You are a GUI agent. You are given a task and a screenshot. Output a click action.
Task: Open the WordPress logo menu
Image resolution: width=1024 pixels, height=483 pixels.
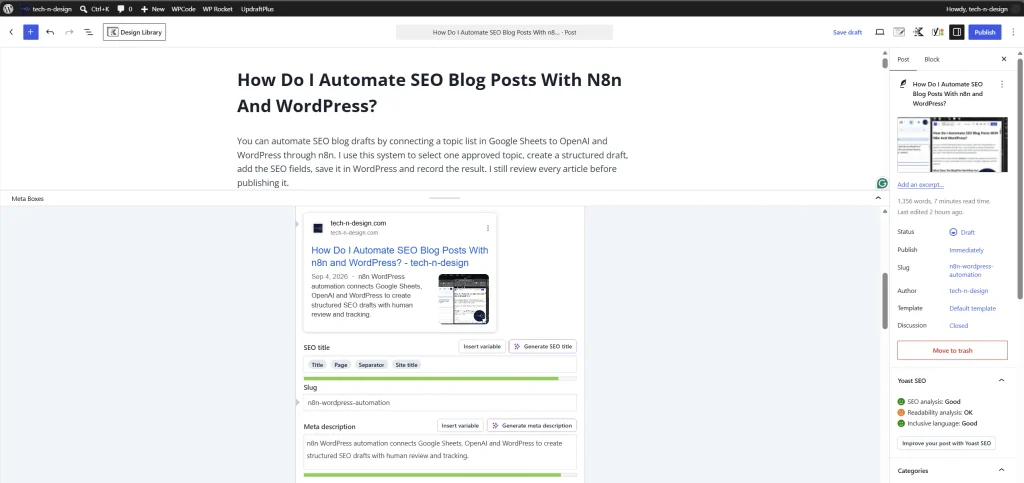point(8,9)
